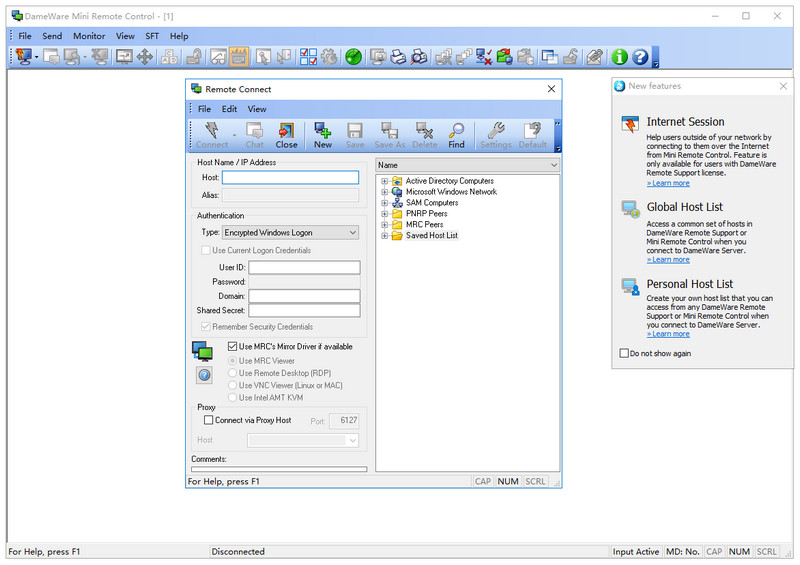
Task: Click the printer icon in main toolbar
Action: point(399,57)
